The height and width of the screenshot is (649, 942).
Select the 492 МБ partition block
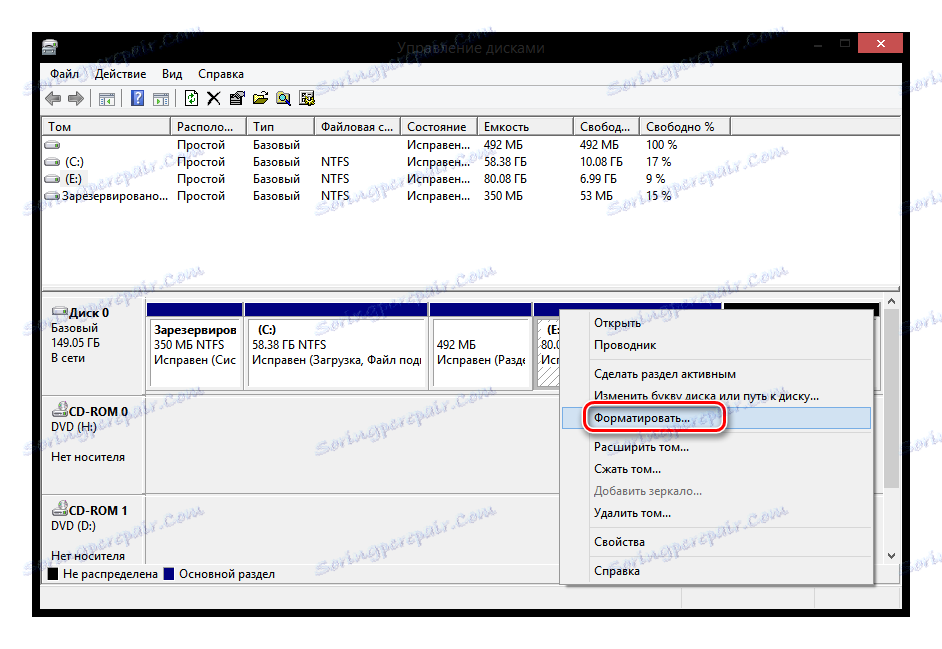tap(481, 346)
